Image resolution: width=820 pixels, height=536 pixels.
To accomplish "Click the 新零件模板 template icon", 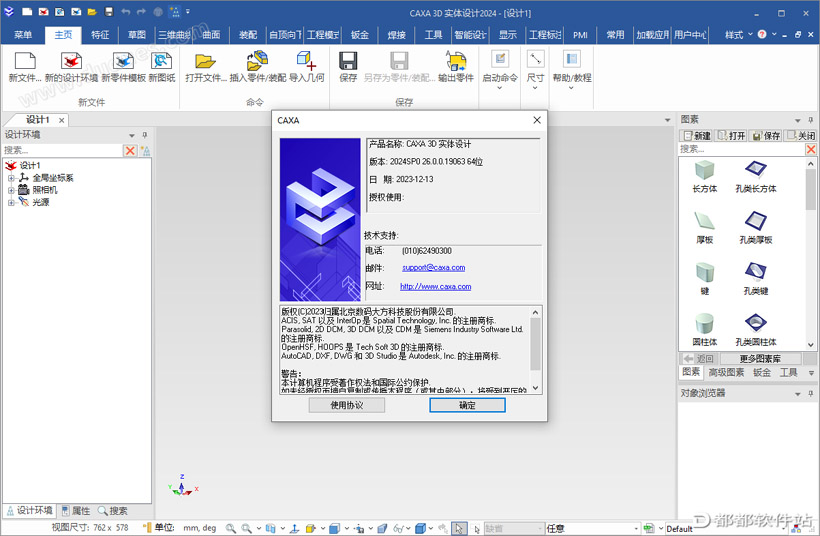I will click(123, 61).
